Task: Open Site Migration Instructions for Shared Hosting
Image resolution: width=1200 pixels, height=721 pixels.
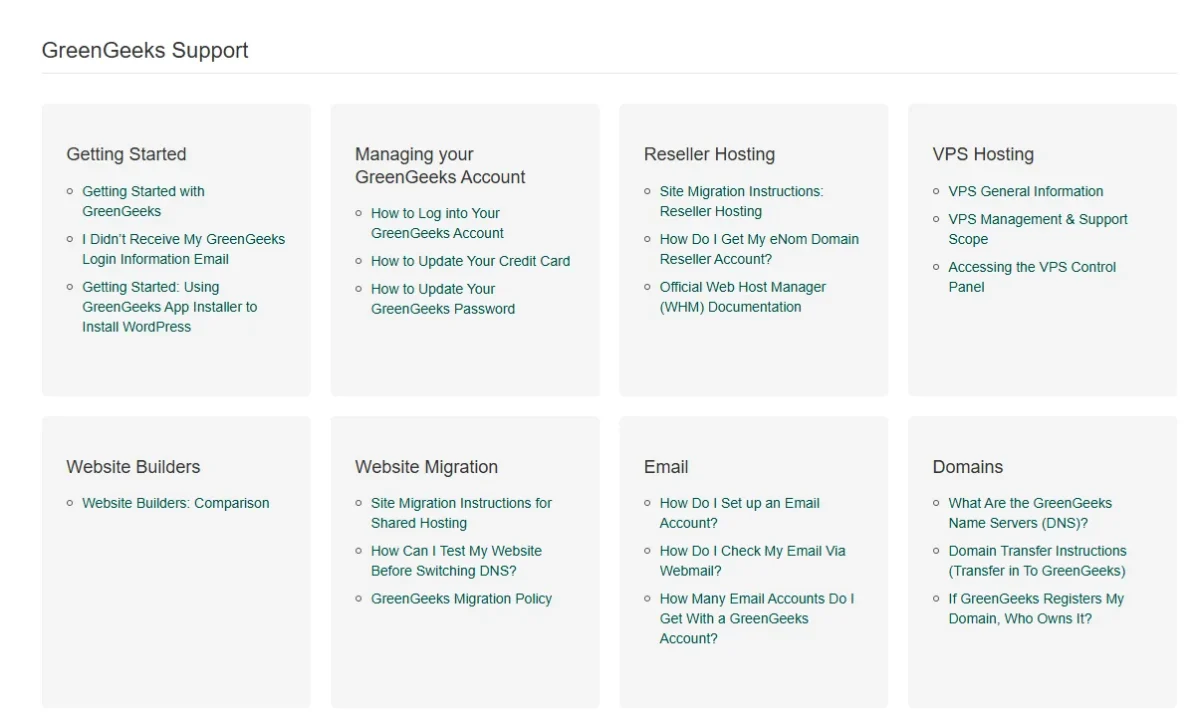Action: click(461, 513)
